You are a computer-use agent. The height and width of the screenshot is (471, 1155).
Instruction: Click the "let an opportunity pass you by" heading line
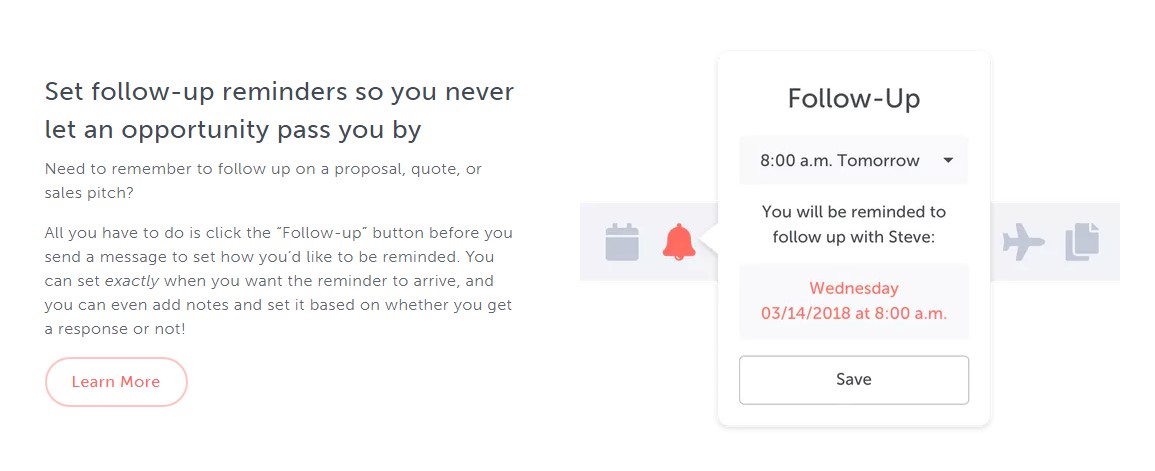[x=233, y=130]
